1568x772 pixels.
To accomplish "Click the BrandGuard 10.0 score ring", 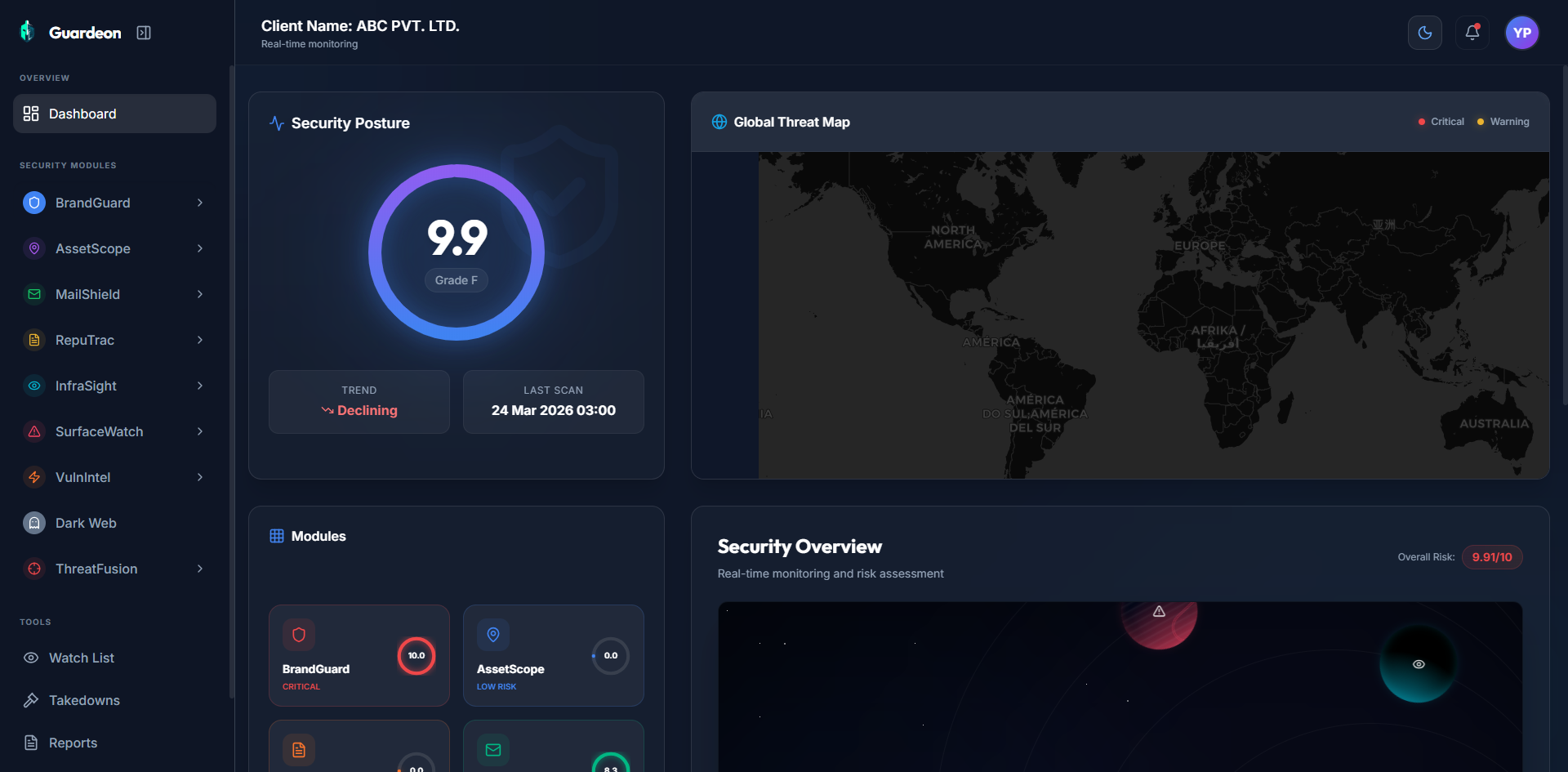I will tap(416, 655).
